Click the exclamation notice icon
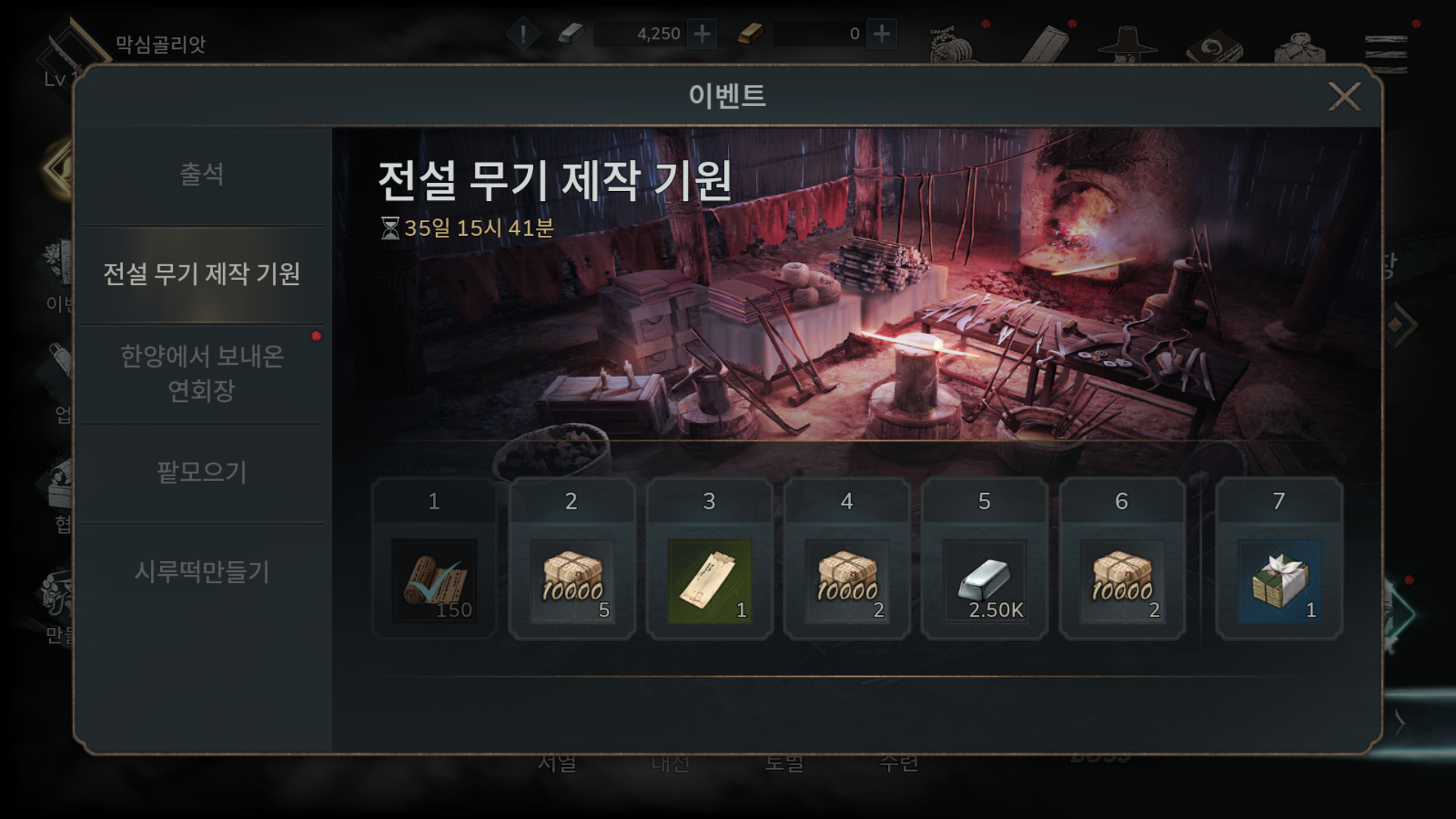1456x819 pixels. coord(523,33)
